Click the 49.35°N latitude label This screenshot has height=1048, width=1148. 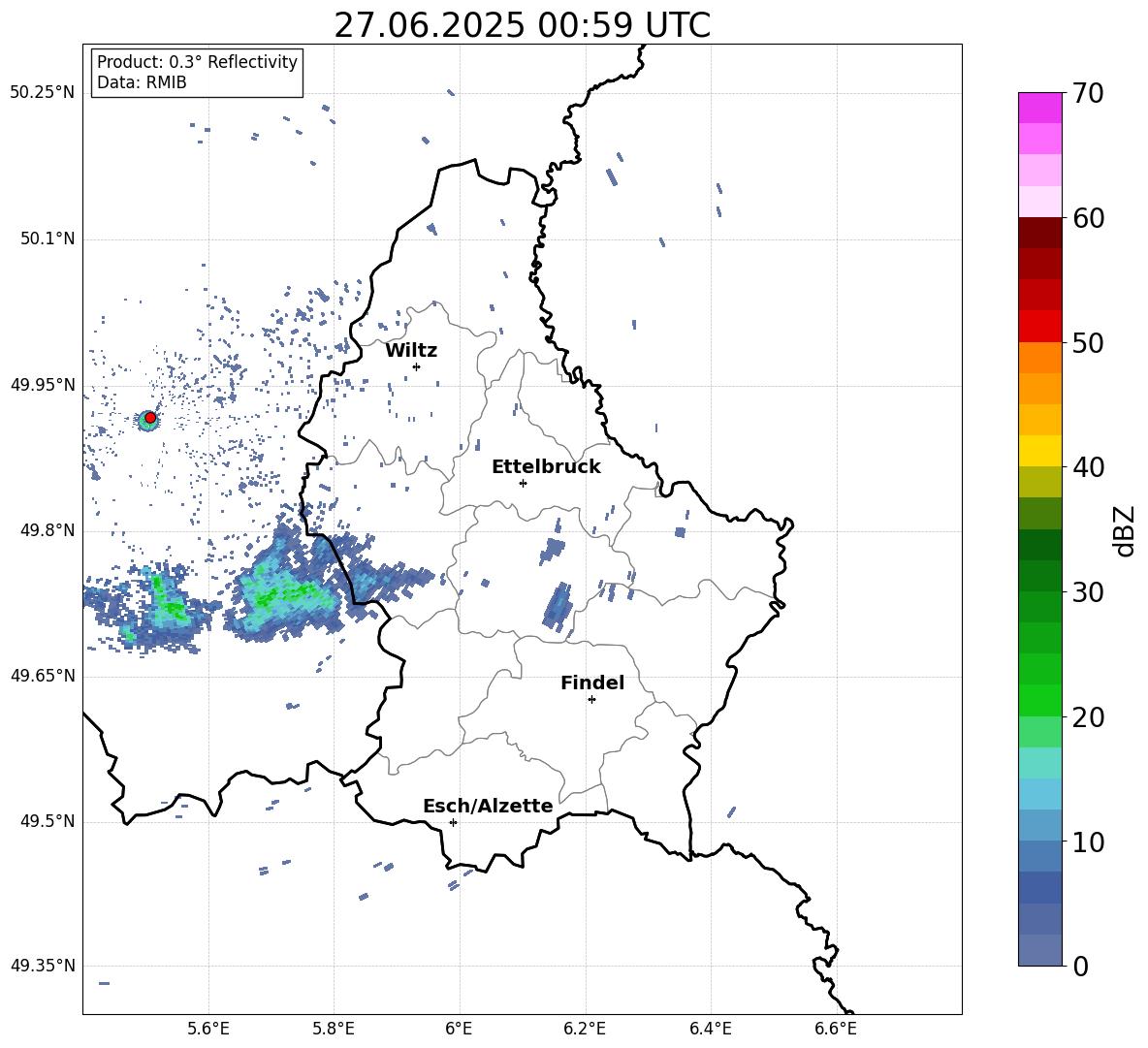click(43, 967)
